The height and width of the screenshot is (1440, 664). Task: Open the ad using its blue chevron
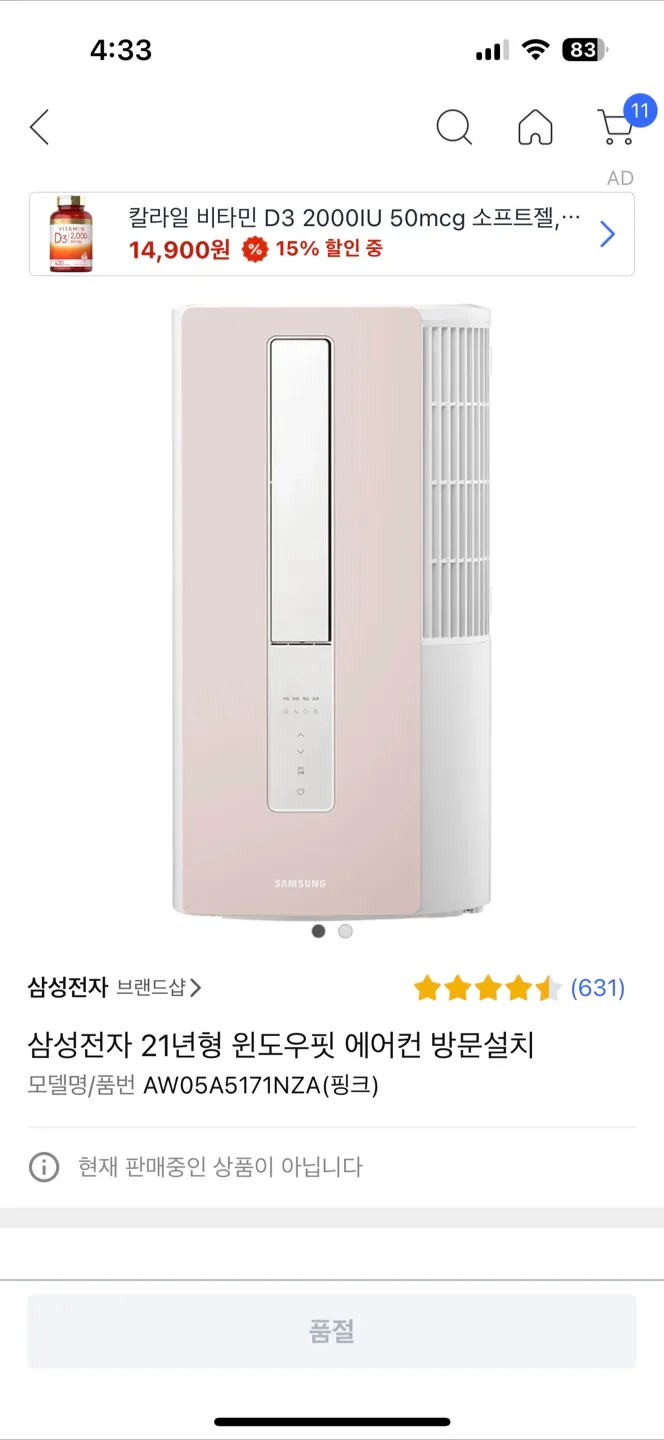coord(607,234)
